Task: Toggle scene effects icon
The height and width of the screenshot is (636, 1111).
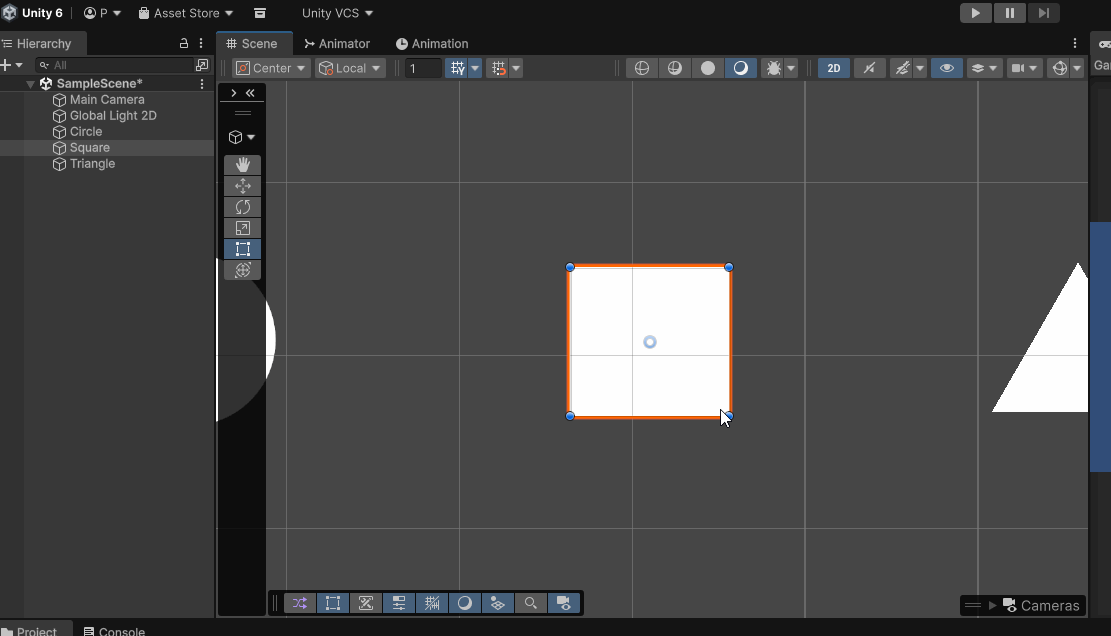Action: tap(901, 68)
